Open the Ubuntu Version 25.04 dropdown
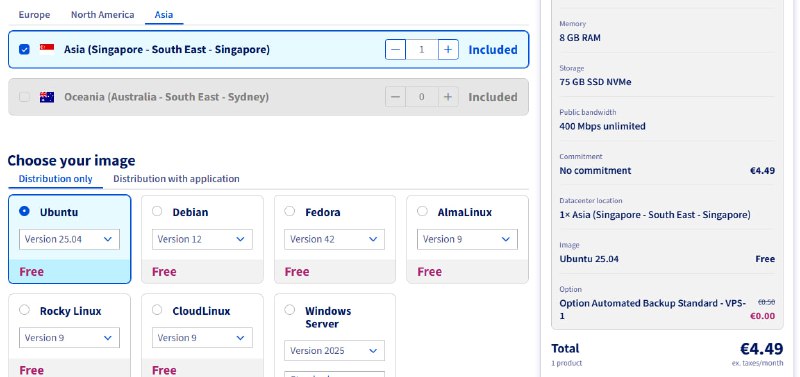Image resolution: width=800 pixels, height=377 pixels. coord(69,239)
